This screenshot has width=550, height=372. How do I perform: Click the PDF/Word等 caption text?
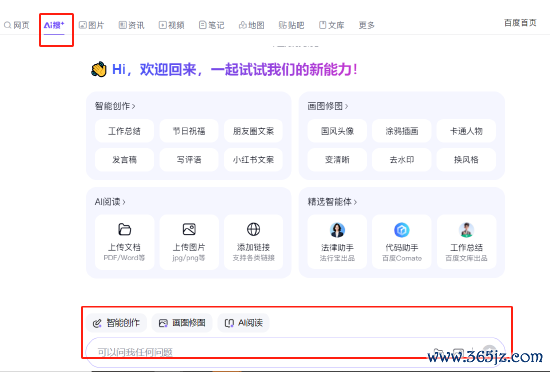tap(124, 258)
